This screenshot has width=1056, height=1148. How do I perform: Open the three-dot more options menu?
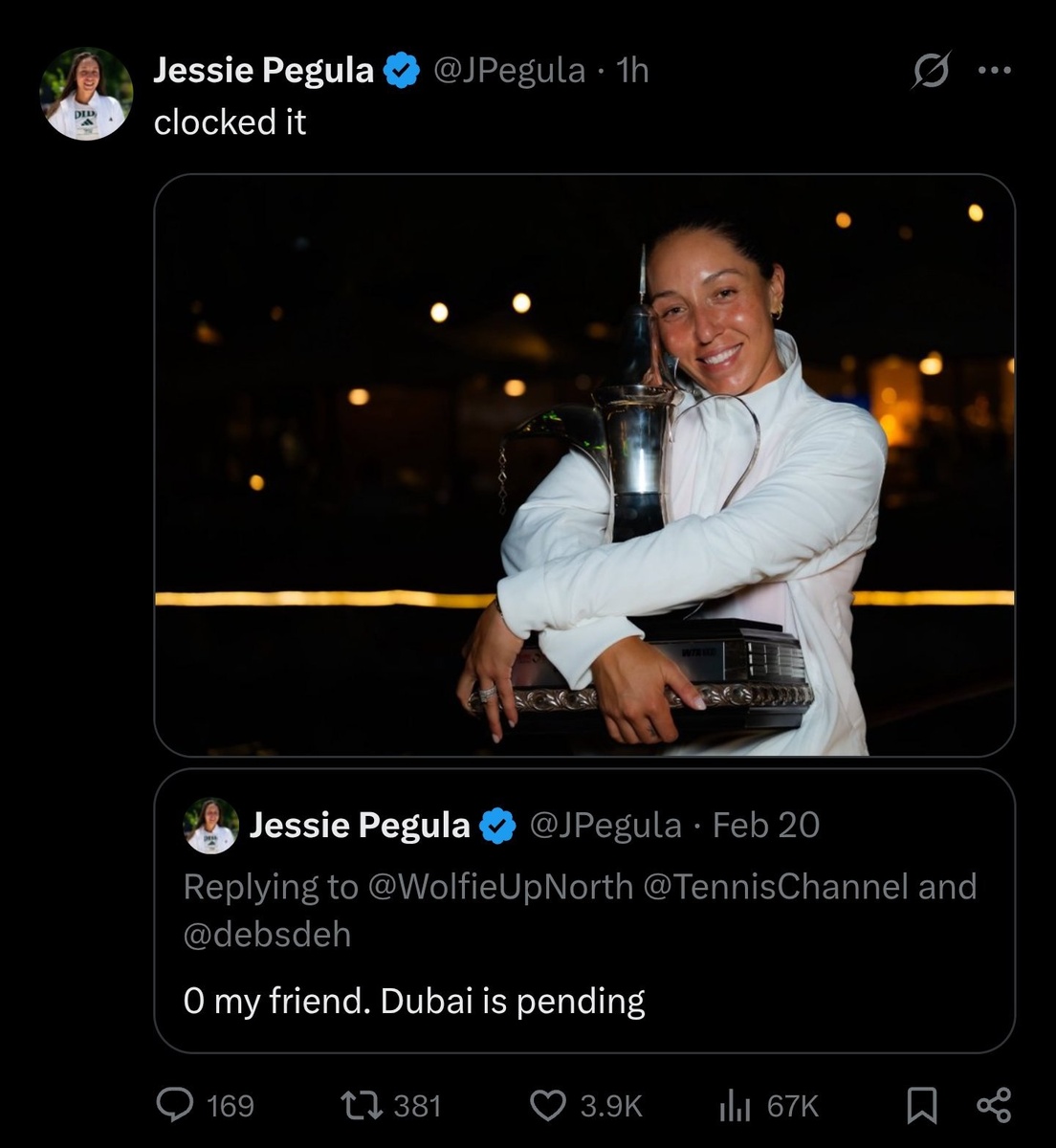994,70
